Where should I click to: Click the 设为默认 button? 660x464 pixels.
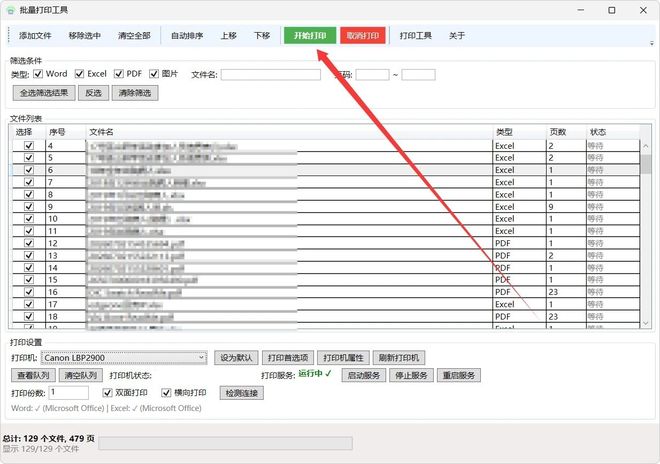coord(236,358)
